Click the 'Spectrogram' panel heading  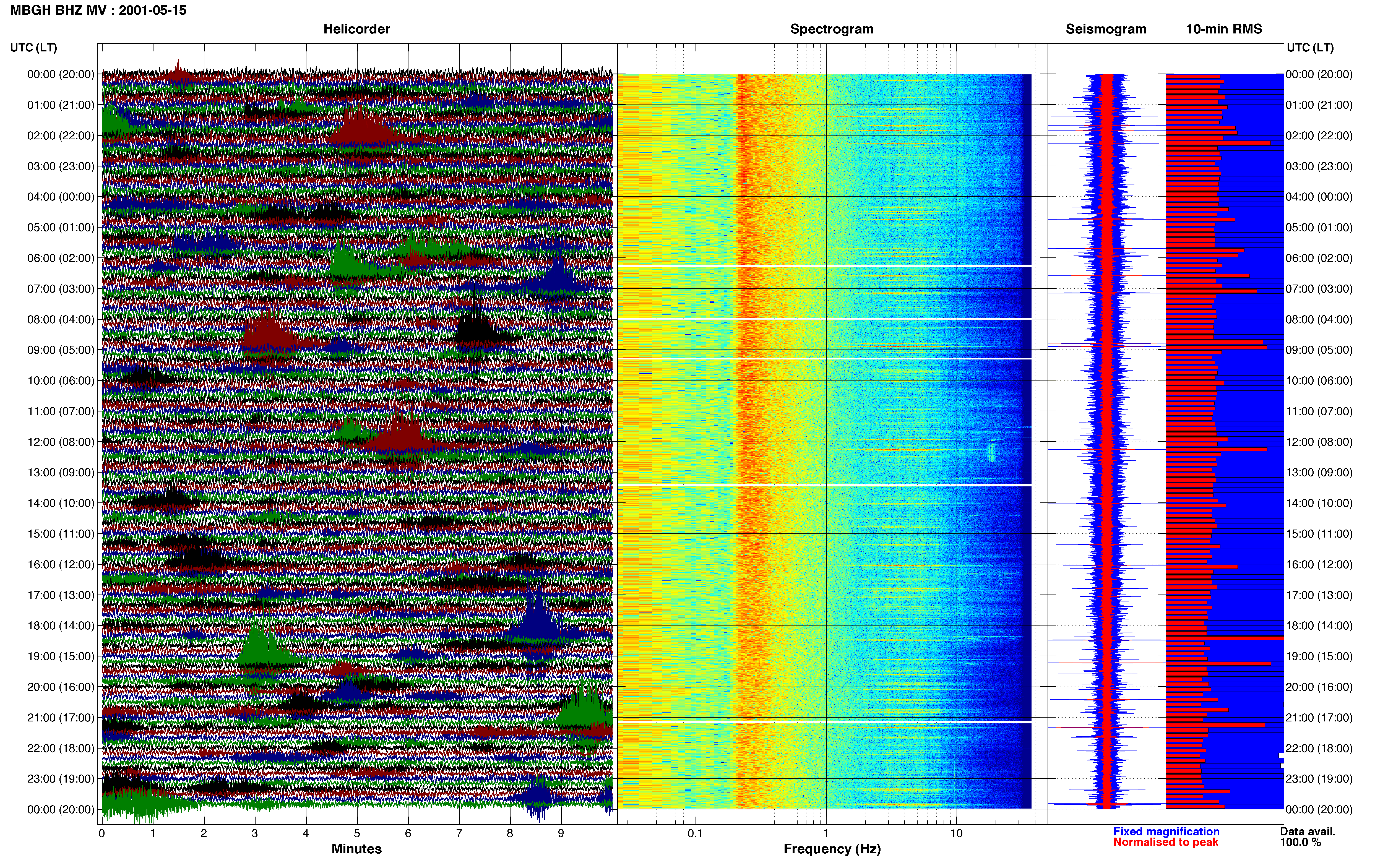[832, 29]
